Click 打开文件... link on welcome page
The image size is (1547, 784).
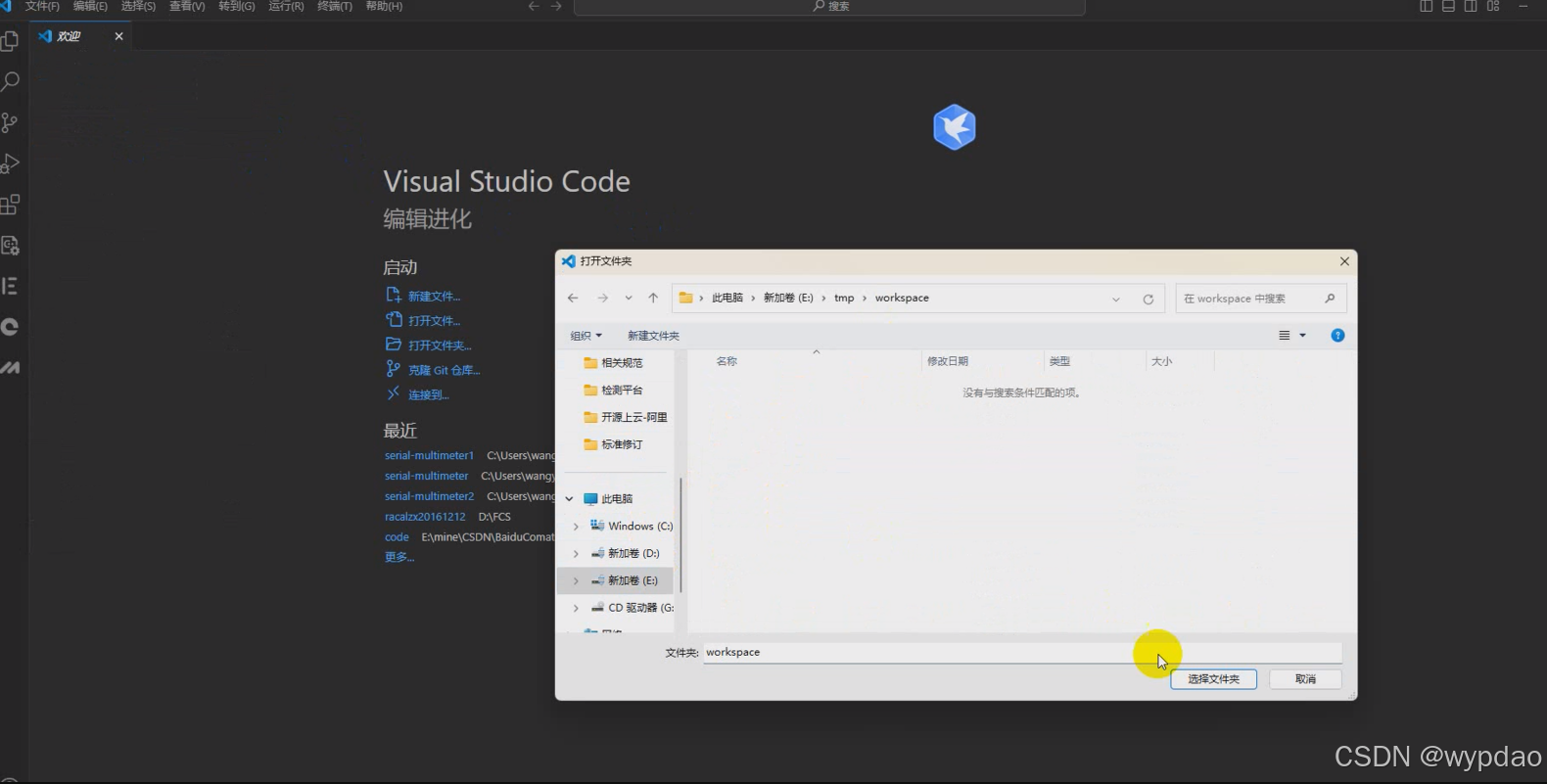click(434, 320)
